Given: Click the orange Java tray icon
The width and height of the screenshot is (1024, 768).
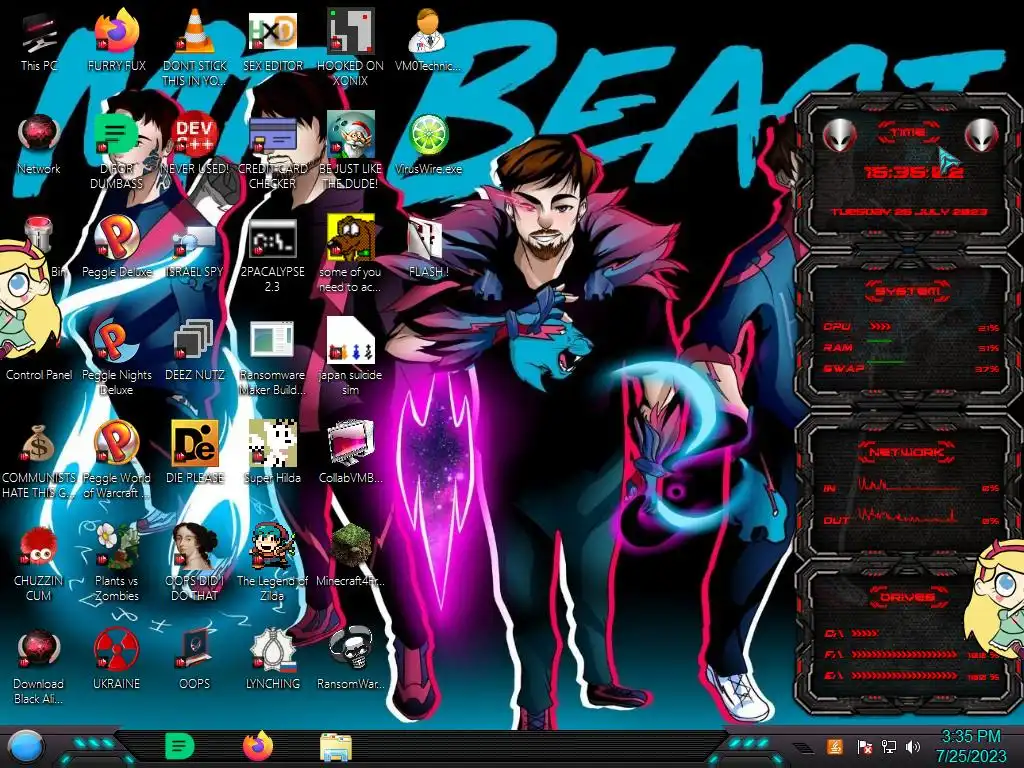Looking at the screenshot, I should [835, 746].
